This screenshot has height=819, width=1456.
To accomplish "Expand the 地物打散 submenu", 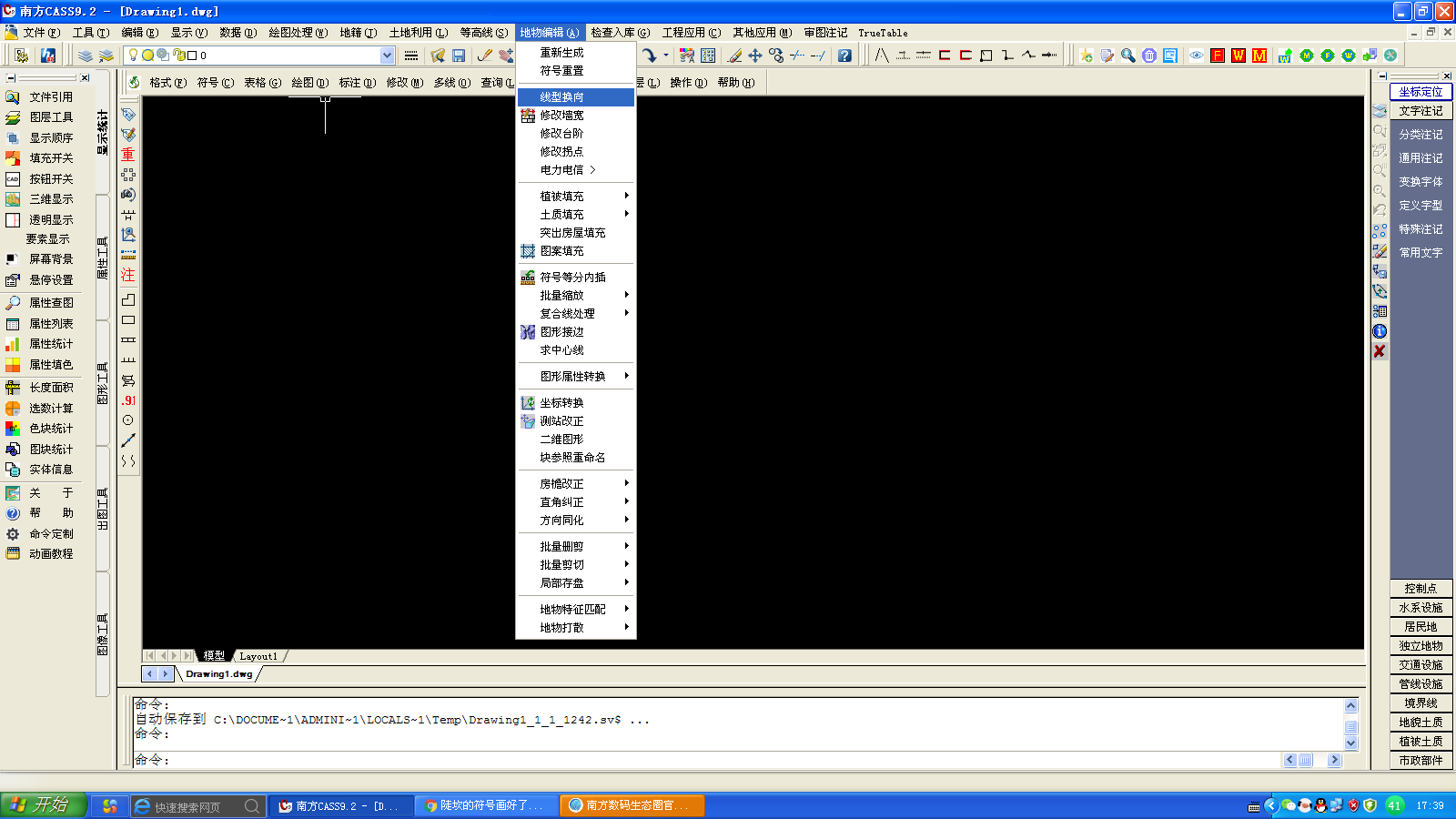I will (575, 627).
